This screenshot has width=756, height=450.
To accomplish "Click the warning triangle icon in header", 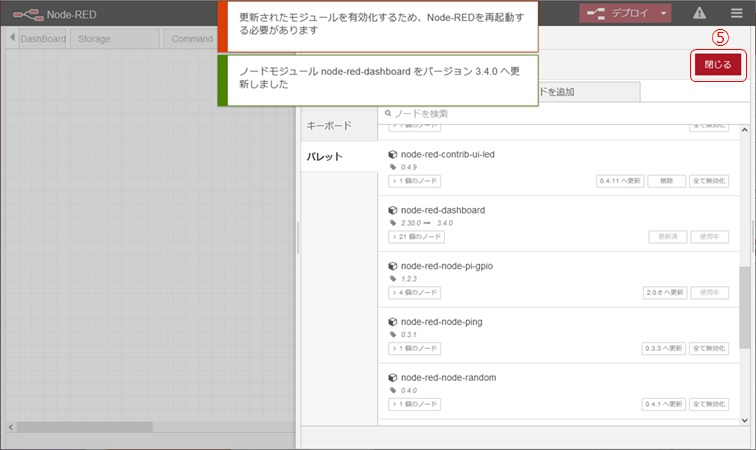I will point(699,14).
